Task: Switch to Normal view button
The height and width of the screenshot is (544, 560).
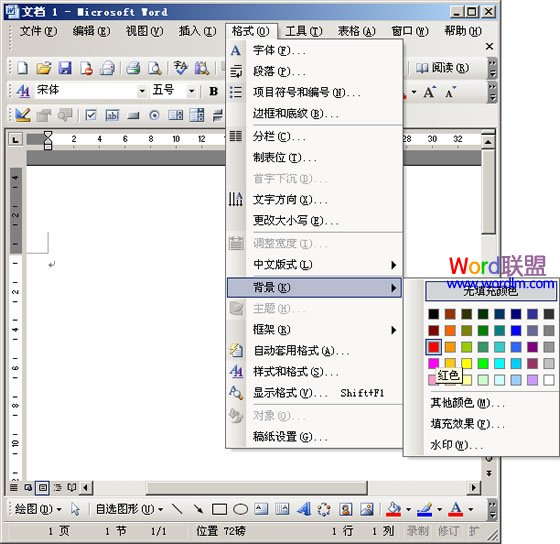Action: tap(14, 487)
